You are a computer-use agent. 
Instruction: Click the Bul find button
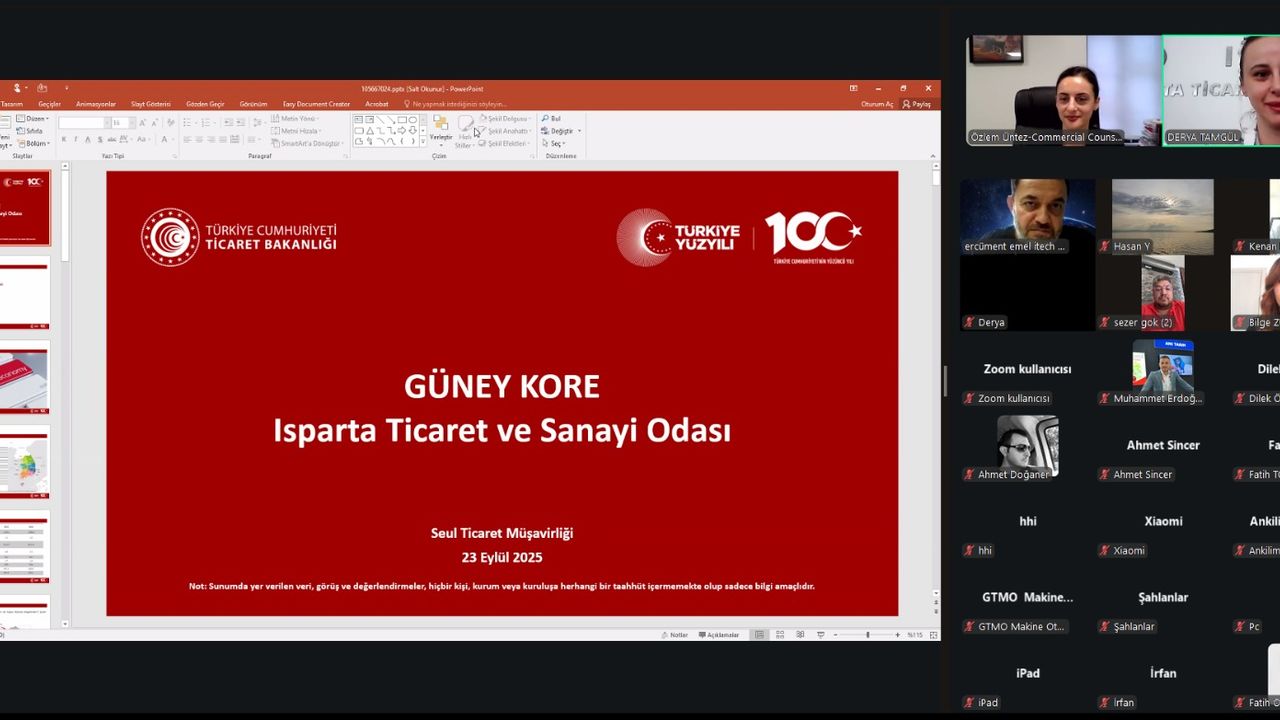point(551,118)
